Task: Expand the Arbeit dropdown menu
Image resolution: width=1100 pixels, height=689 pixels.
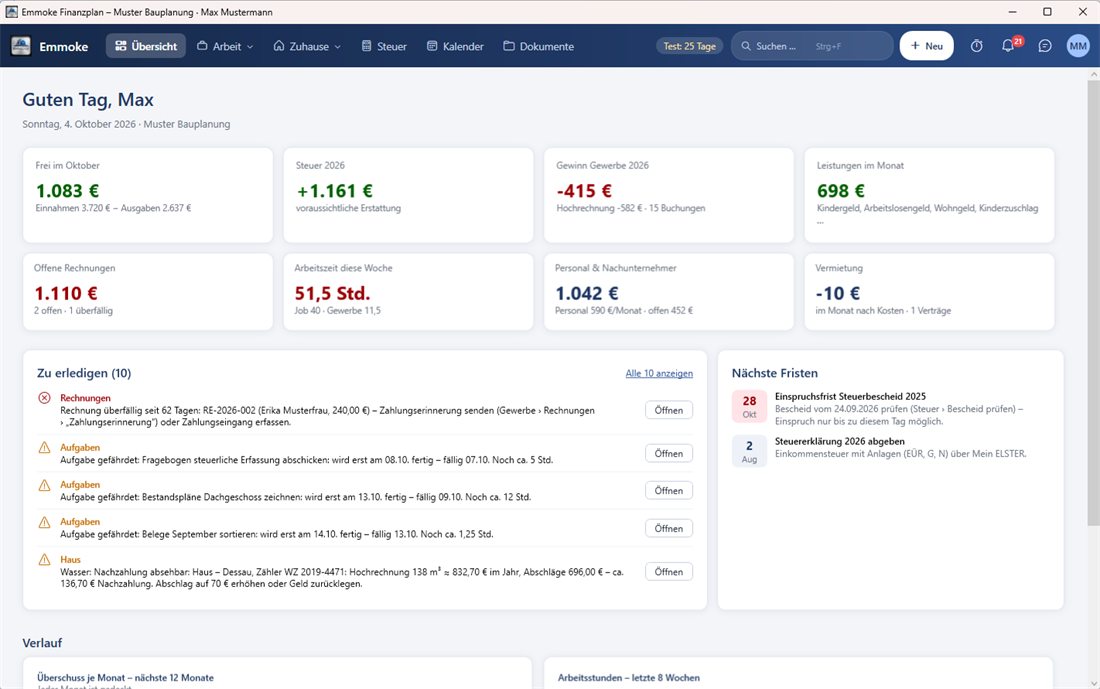Action: pyautogui.click(x=225, y=46)
